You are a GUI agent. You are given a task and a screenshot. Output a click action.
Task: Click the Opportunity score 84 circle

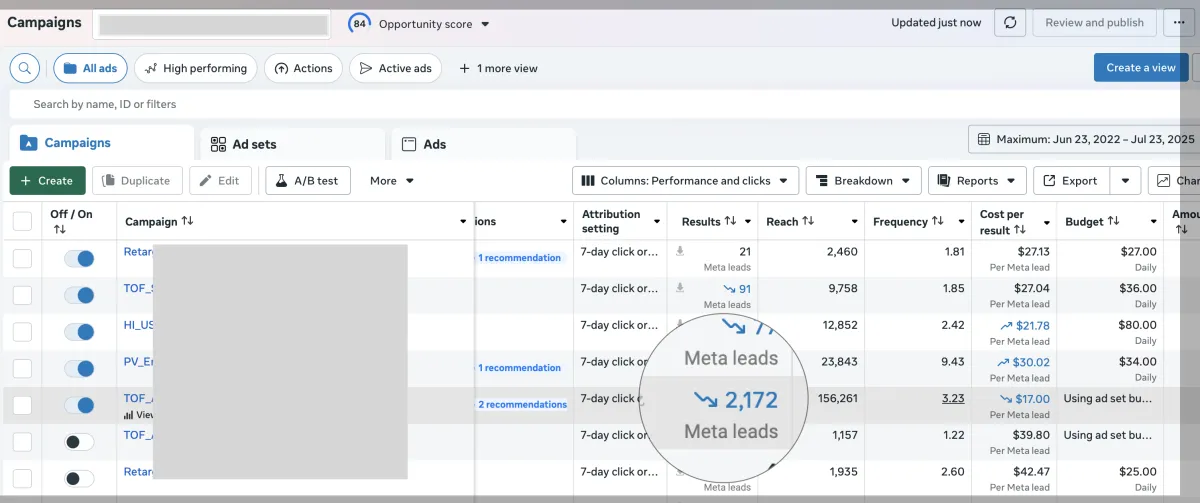359,23
